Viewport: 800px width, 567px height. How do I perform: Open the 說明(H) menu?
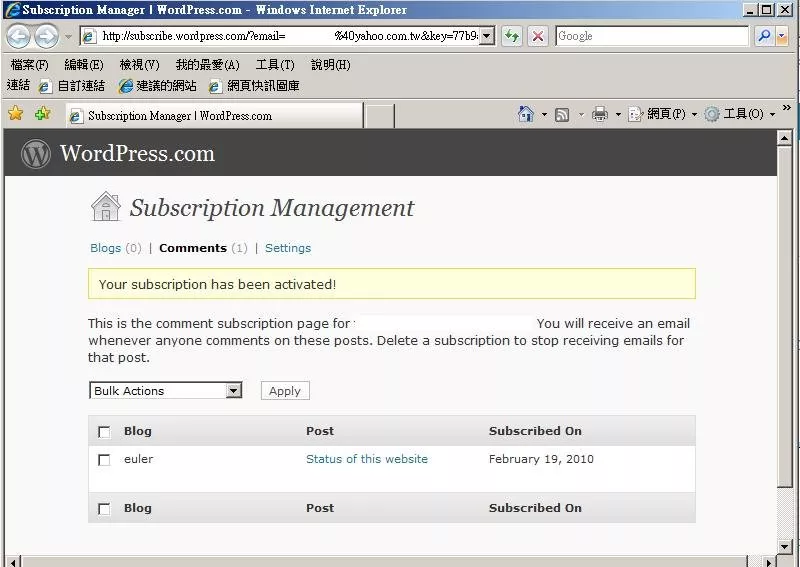pyautogui.click(x=331, y=65)
